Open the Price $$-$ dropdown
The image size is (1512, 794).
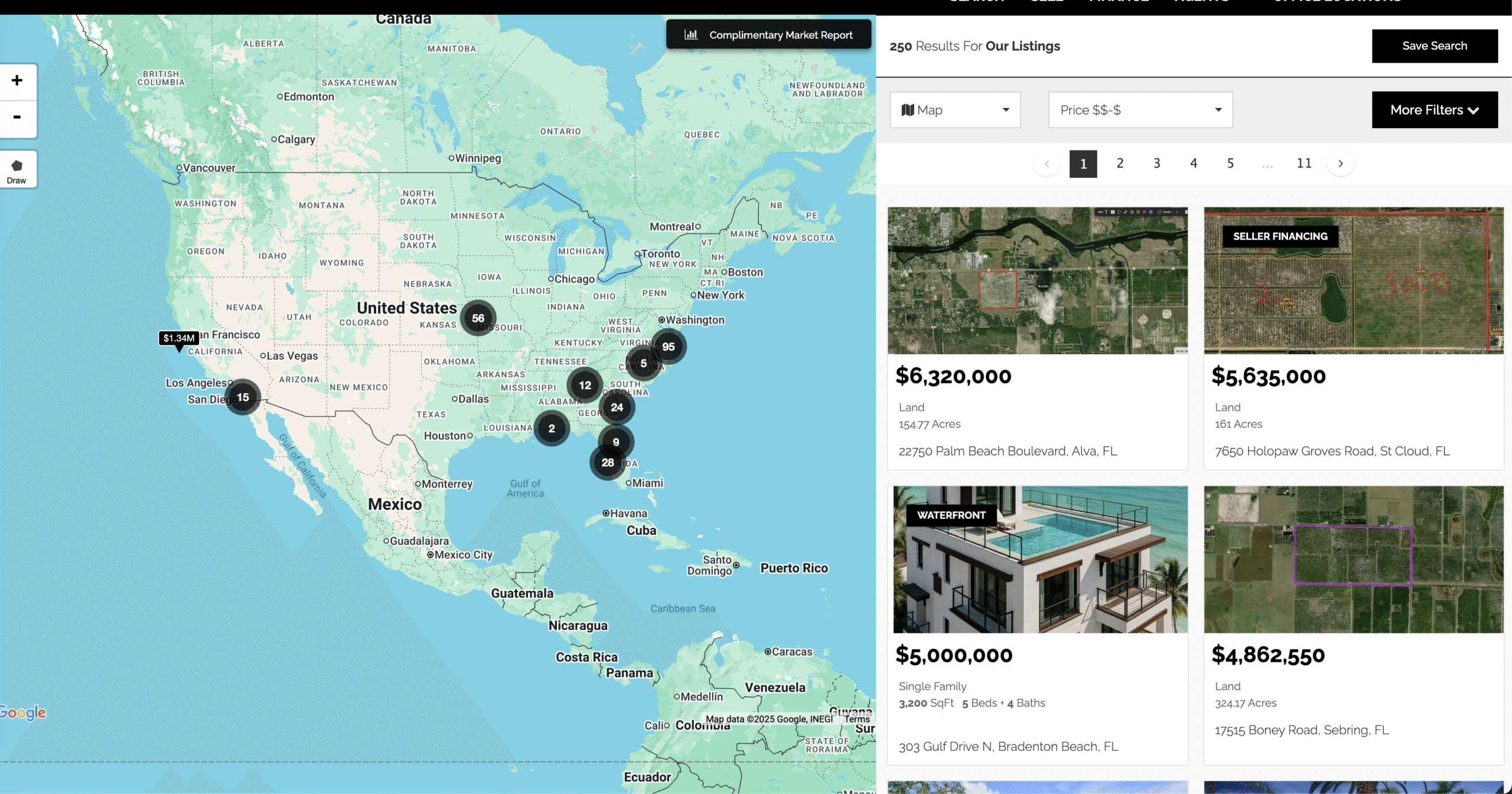coord(1140,110)
